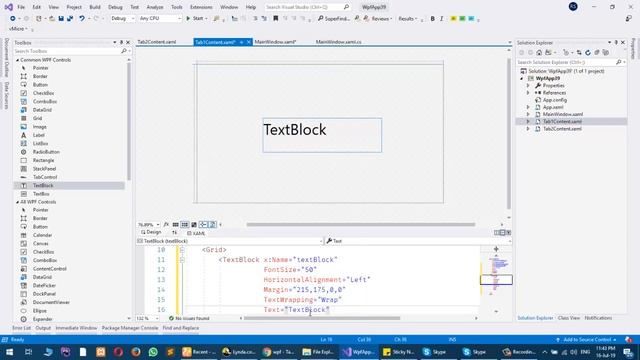640x360 pixels.
Task: Toggle snapping to snaplines in designer
Action: [x=203, y=224]
